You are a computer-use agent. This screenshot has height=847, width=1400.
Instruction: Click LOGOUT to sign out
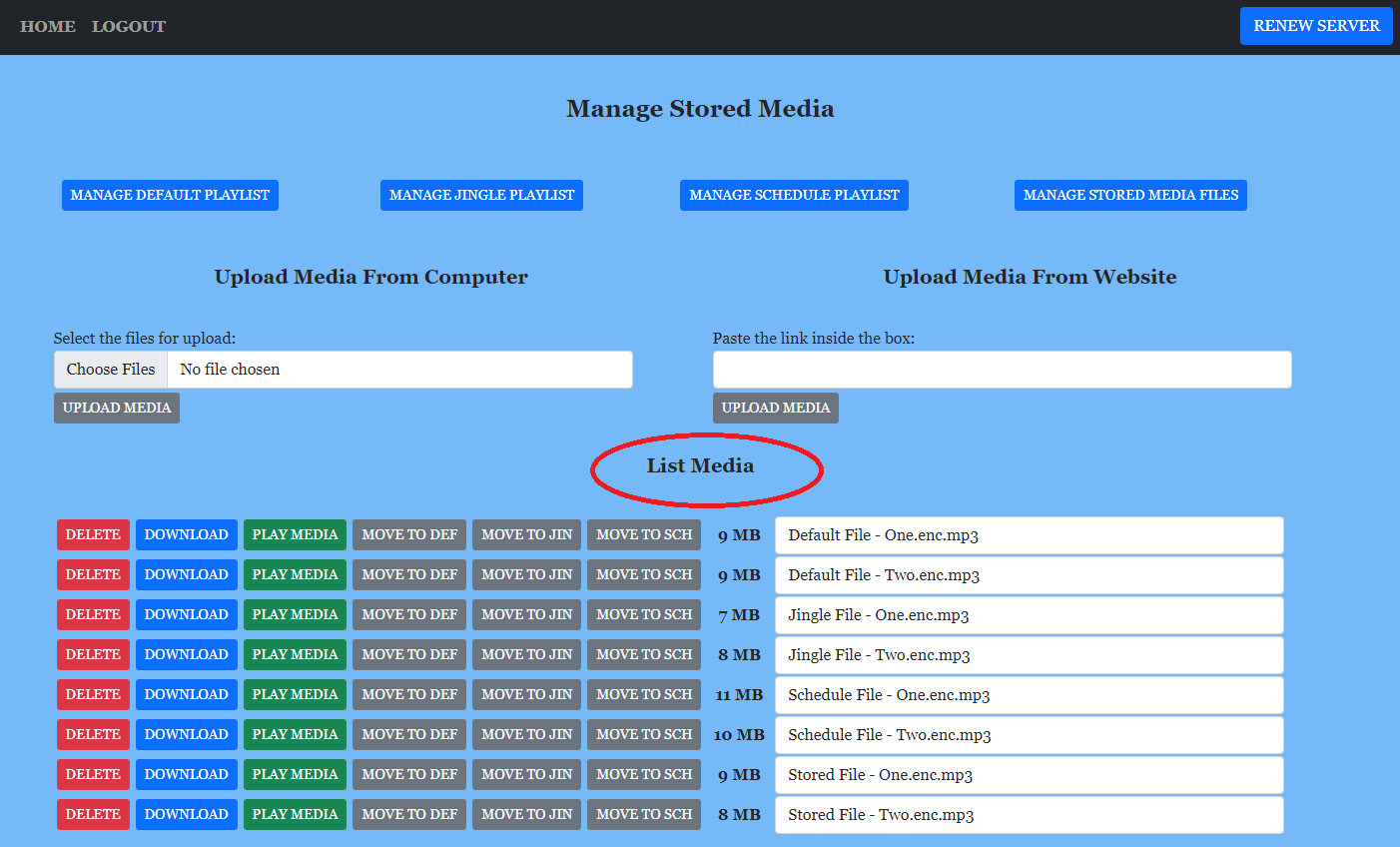(128, 26)
